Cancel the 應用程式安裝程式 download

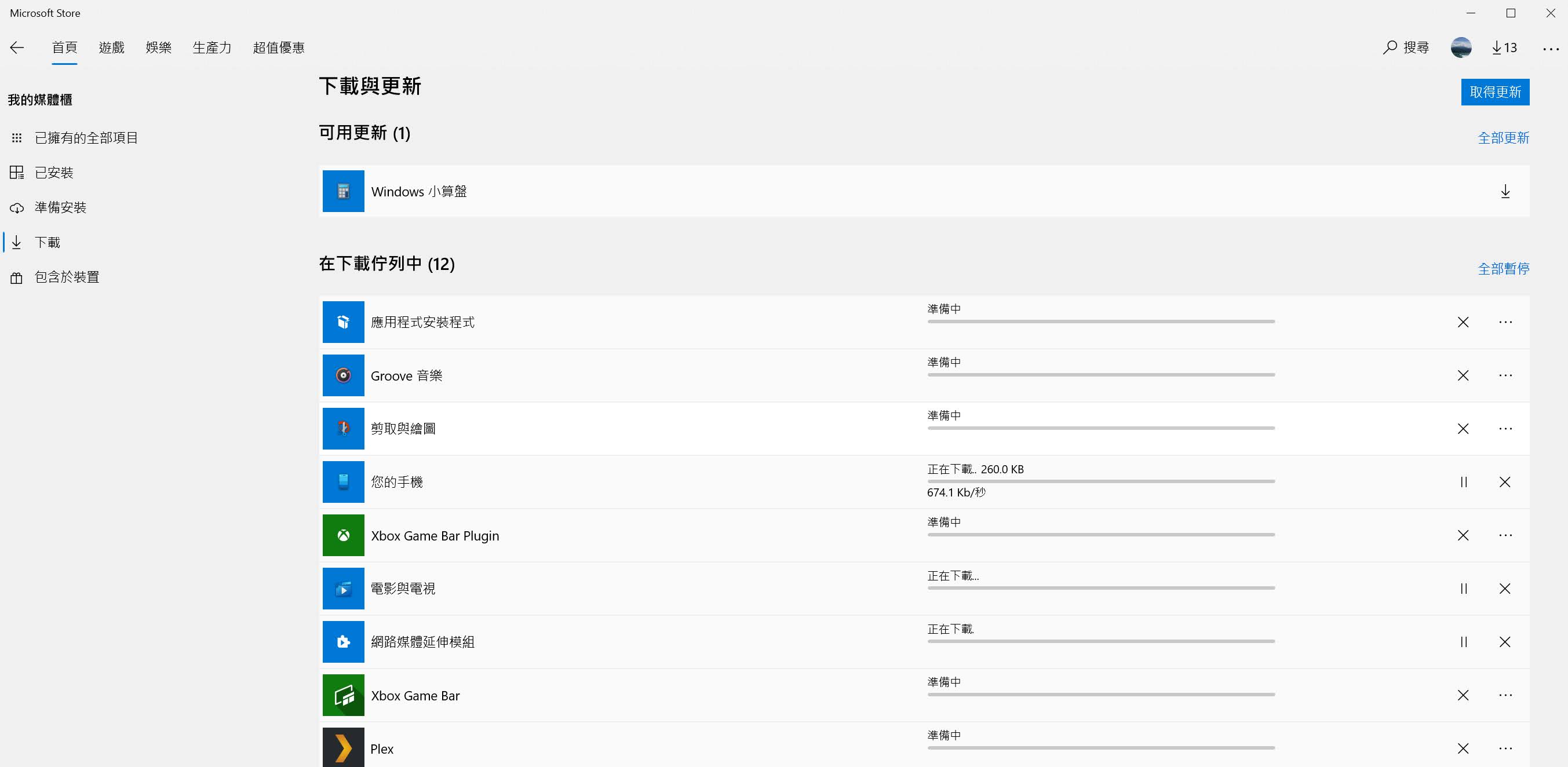point(1463,322)
